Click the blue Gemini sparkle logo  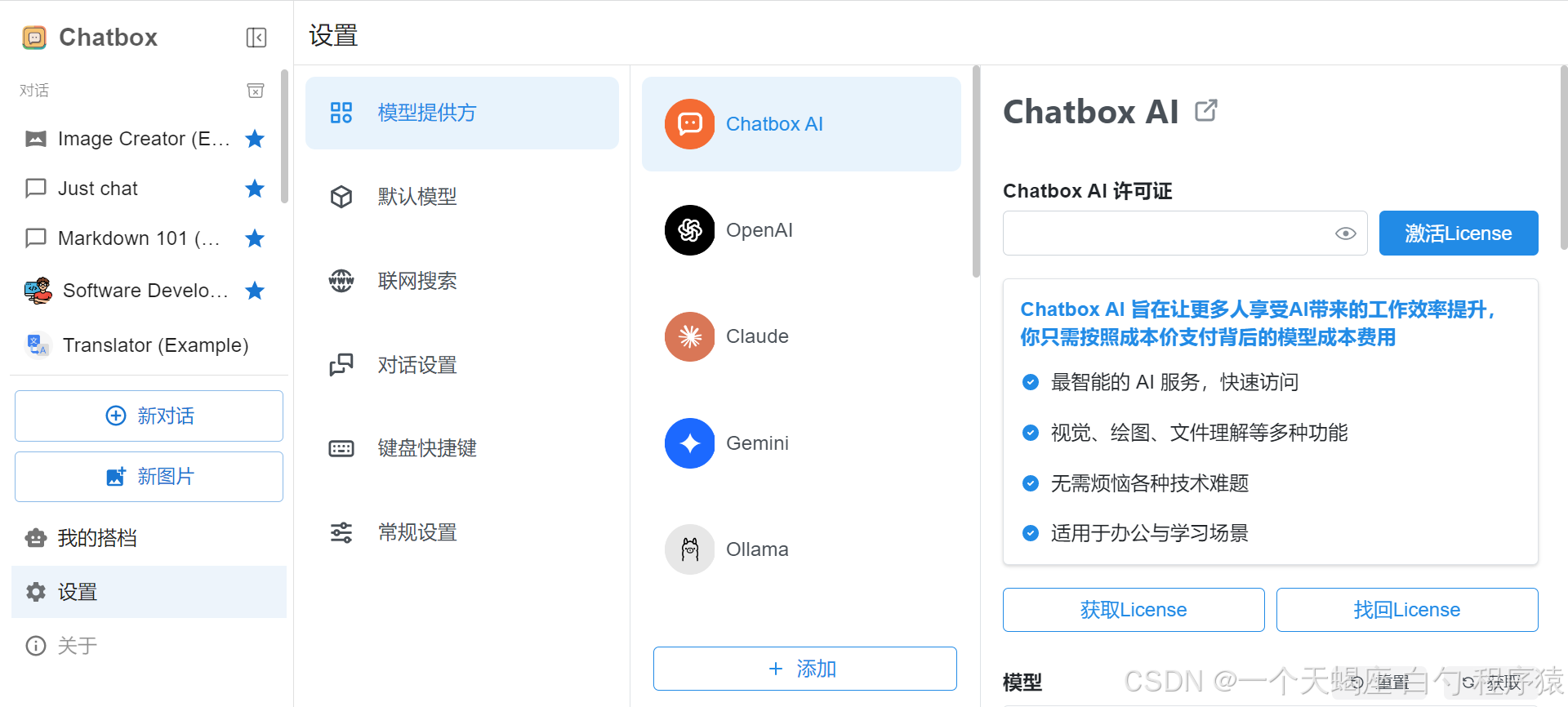click(x=690, y=443)
